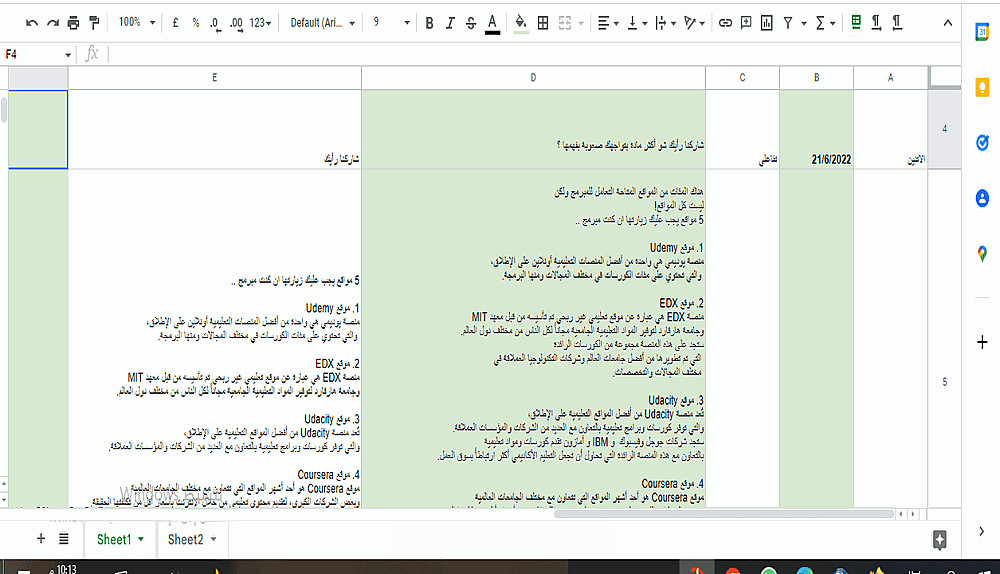This screenshot has width=1000, height=574.
Task: Select the cell with date 21/6/2022
Action: 816,129
